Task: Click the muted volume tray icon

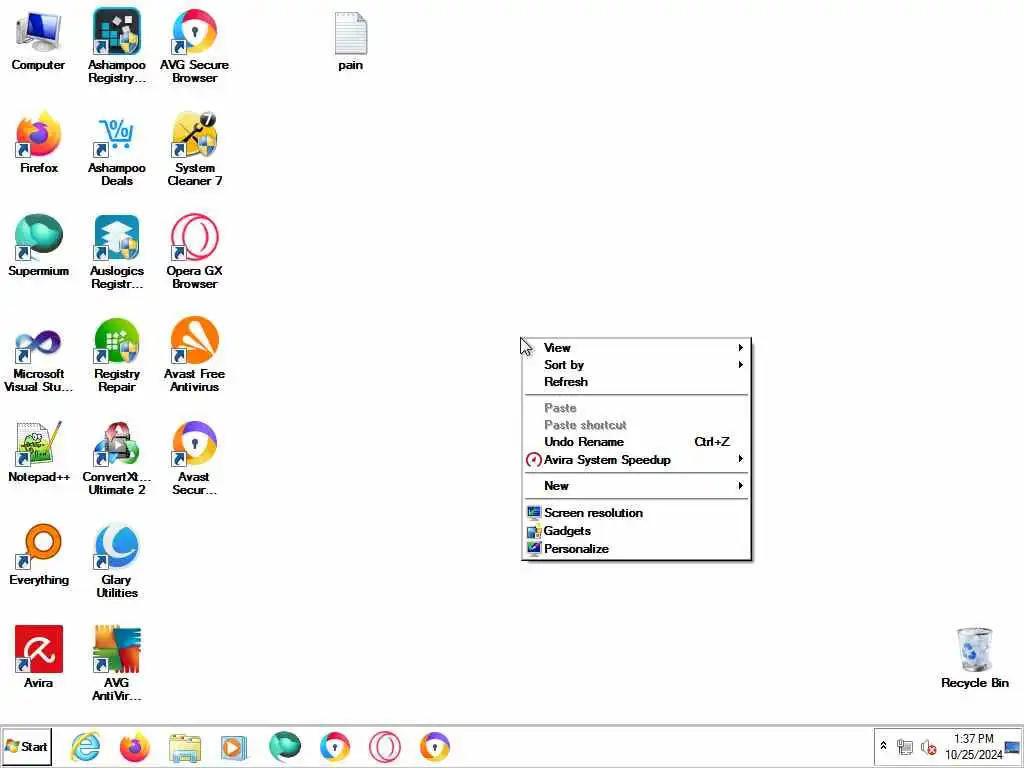Action: 928,746
